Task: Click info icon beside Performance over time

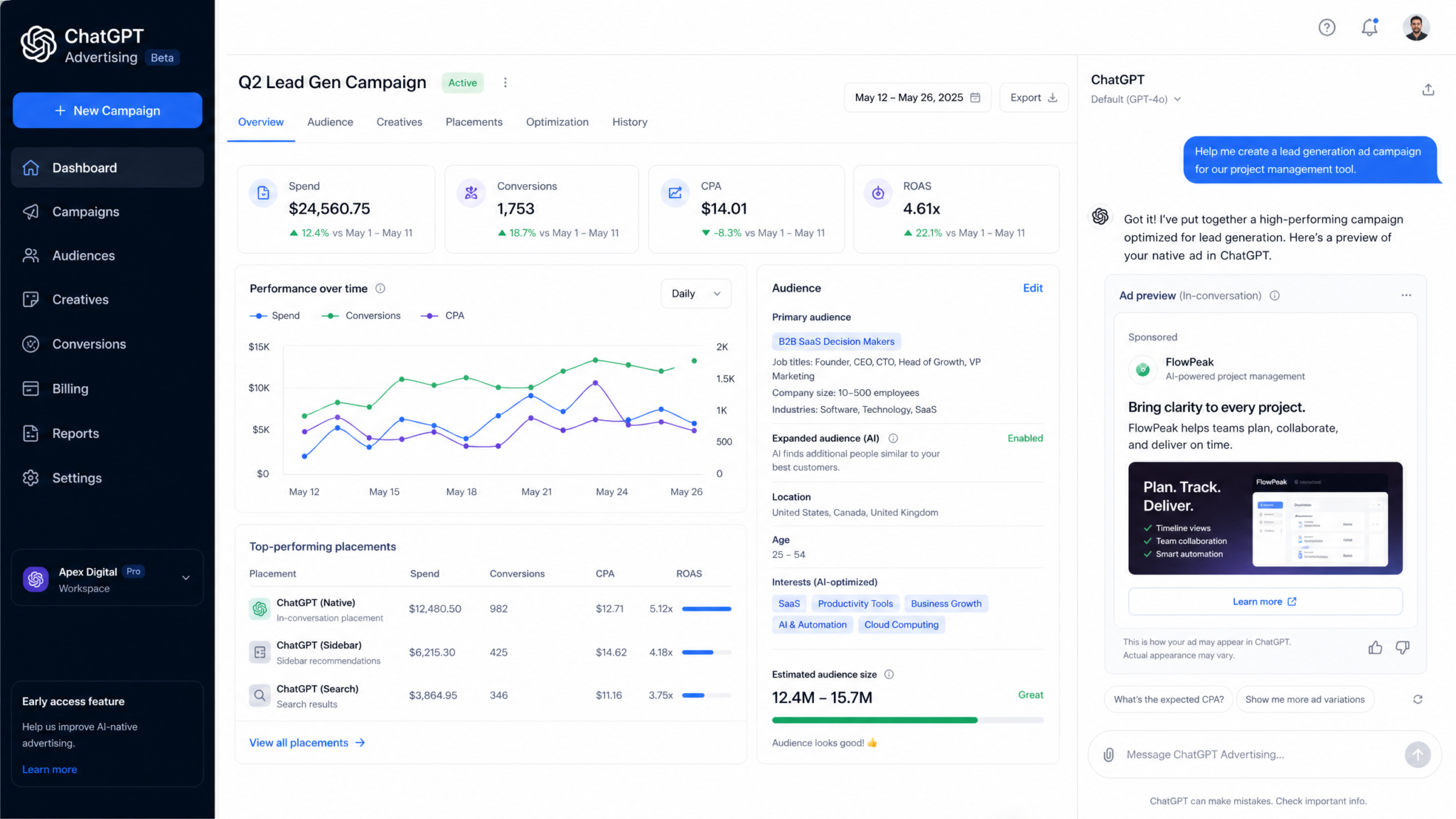Action: pos(380,289)
